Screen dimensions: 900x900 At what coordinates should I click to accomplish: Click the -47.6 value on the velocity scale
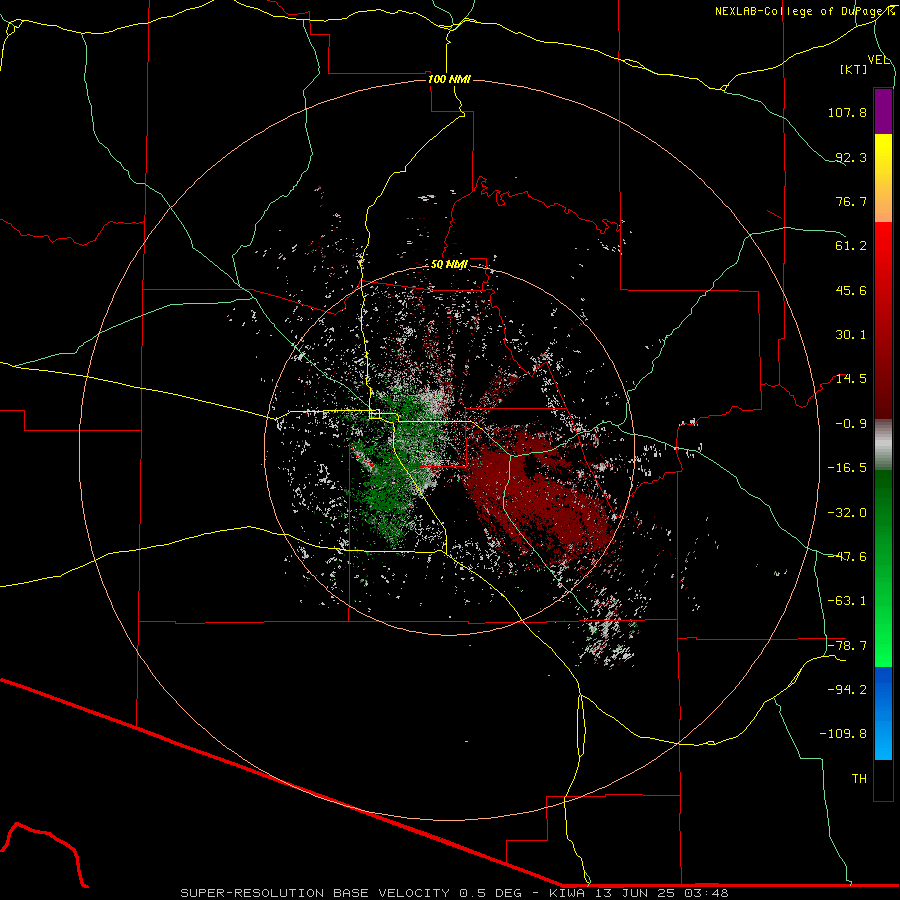(x=847, y=557)
